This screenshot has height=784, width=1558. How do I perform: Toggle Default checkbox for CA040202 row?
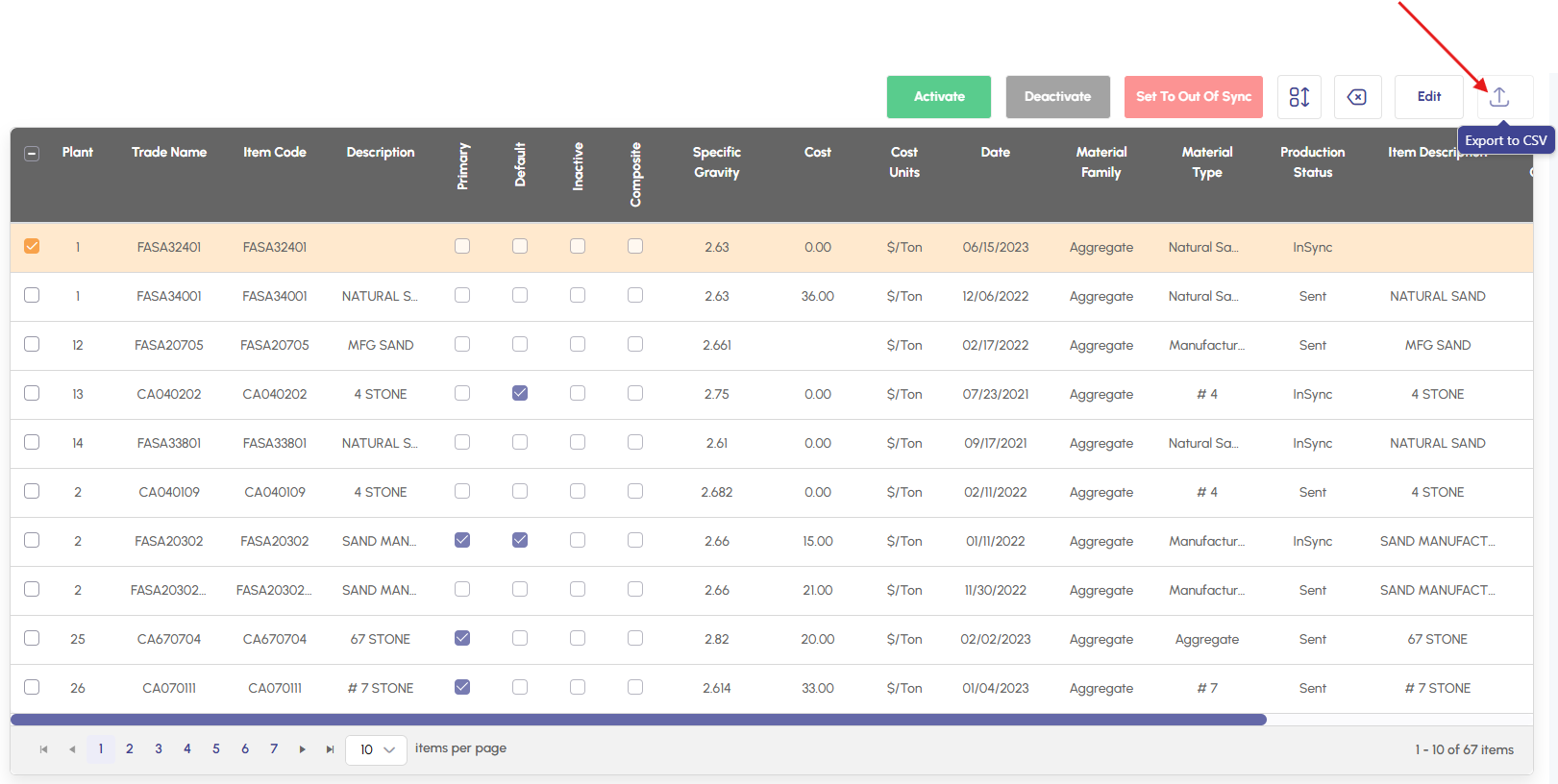coord(520,393)
